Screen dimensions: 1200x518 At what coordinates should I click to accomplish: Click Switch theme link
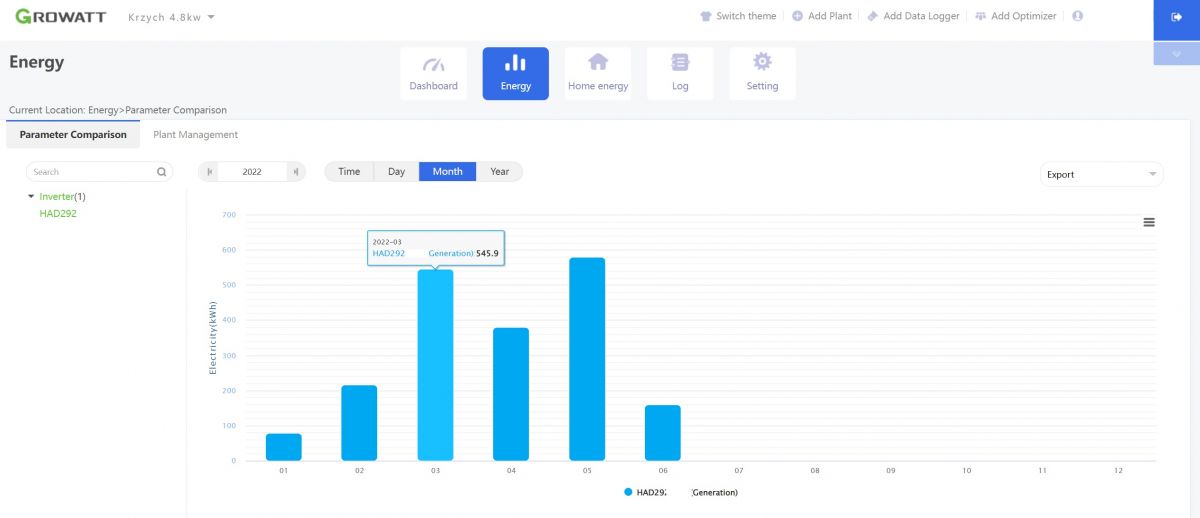[738, 16]
